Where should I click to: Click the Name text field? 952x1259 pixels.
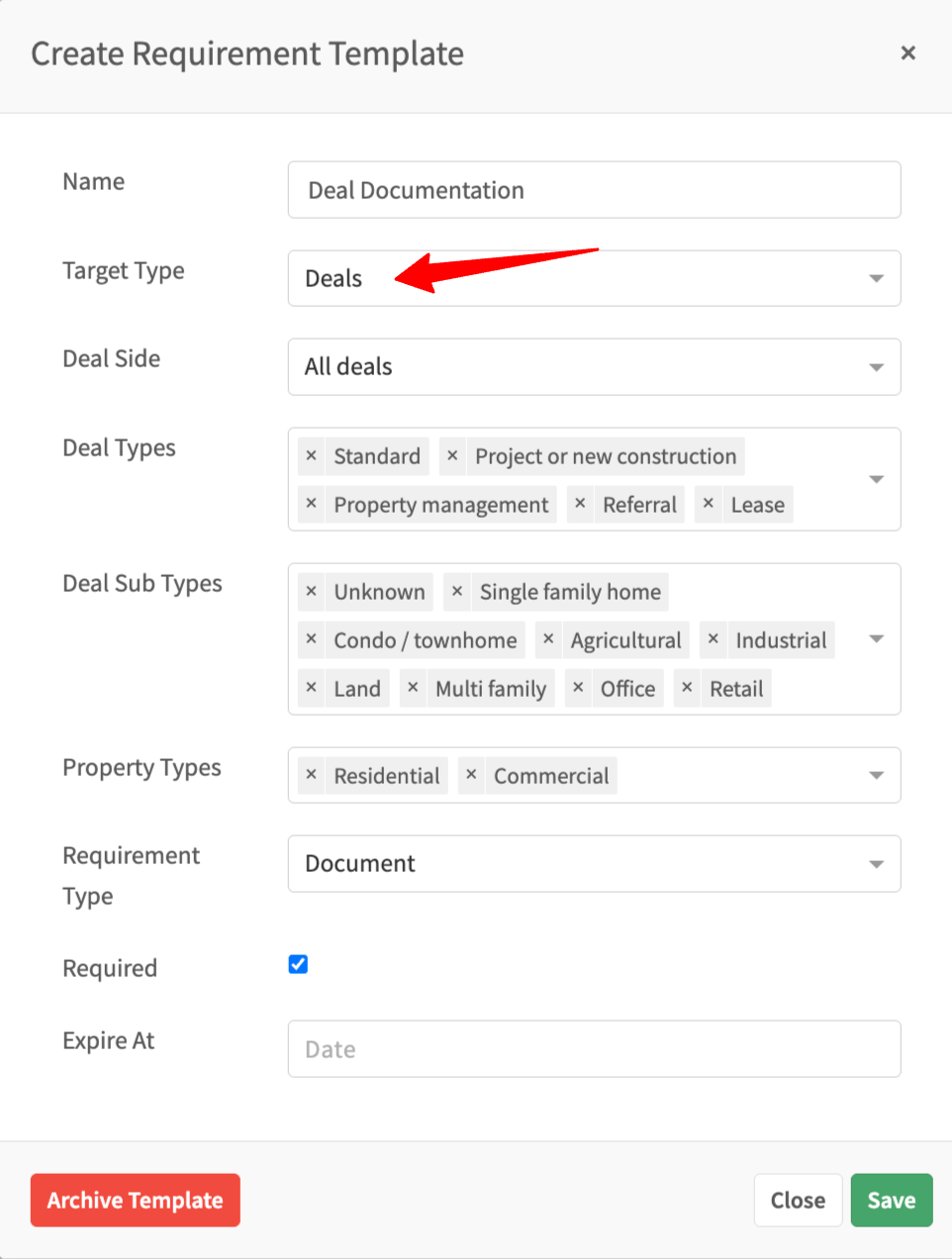click(594, 190)
